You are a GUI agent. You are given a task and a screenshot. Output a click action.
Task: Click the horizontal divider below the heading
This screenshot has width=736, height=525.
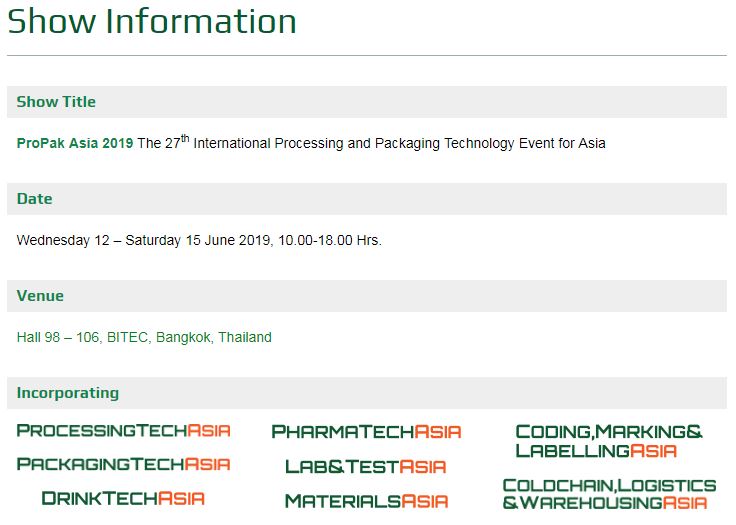(x=367, y=55)
